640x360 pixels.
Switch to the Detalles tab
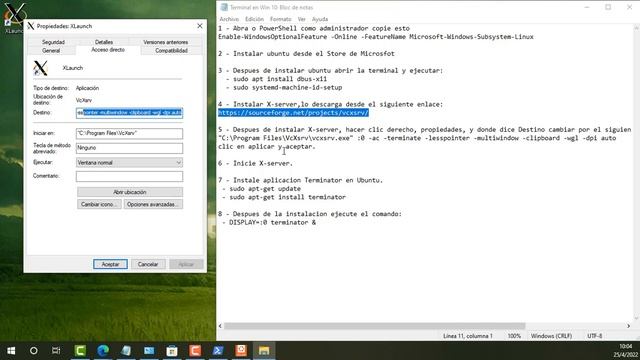click(x=104, y=42)
